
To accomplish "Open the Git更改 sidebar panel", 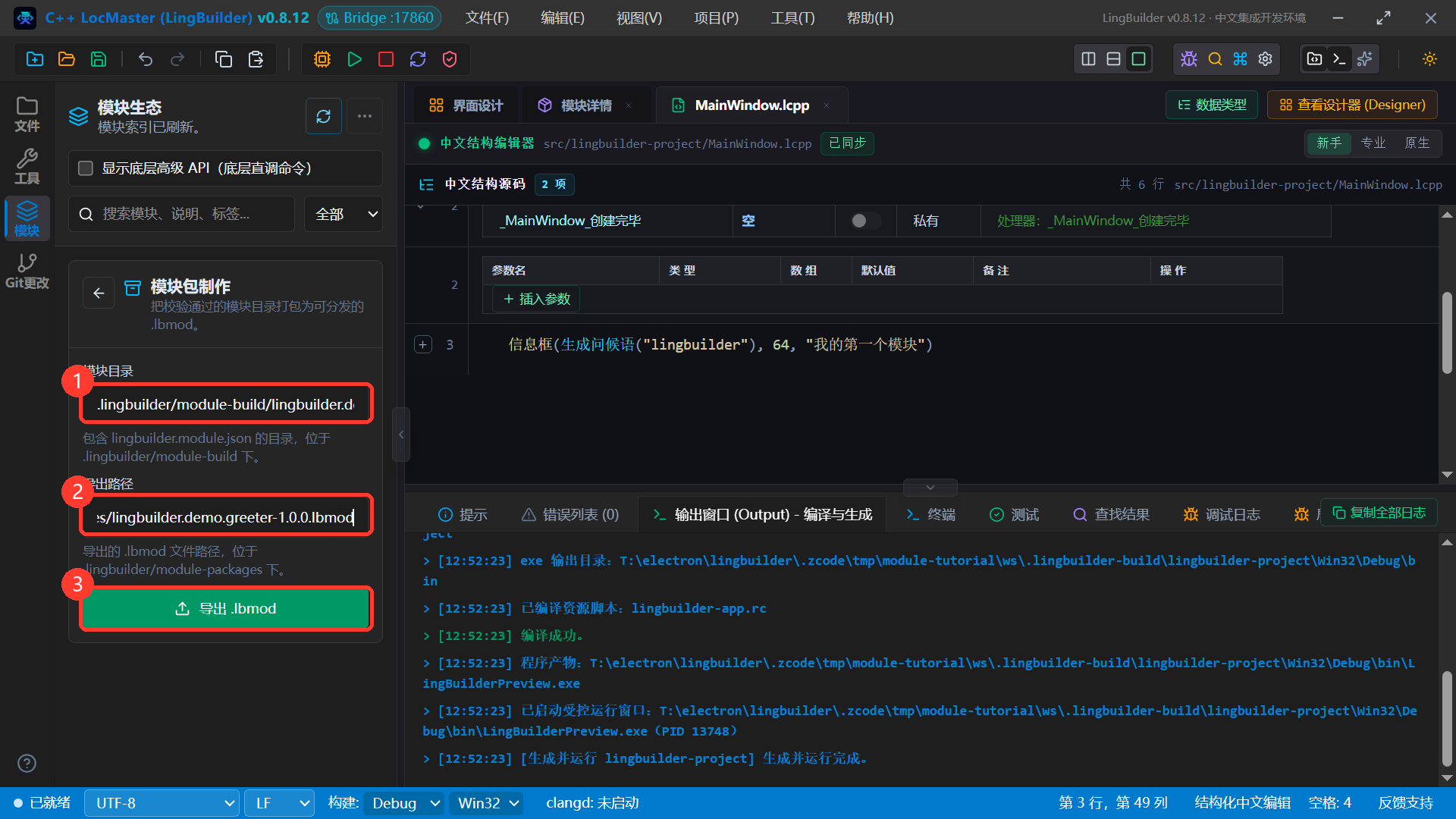I will point(27,271).
